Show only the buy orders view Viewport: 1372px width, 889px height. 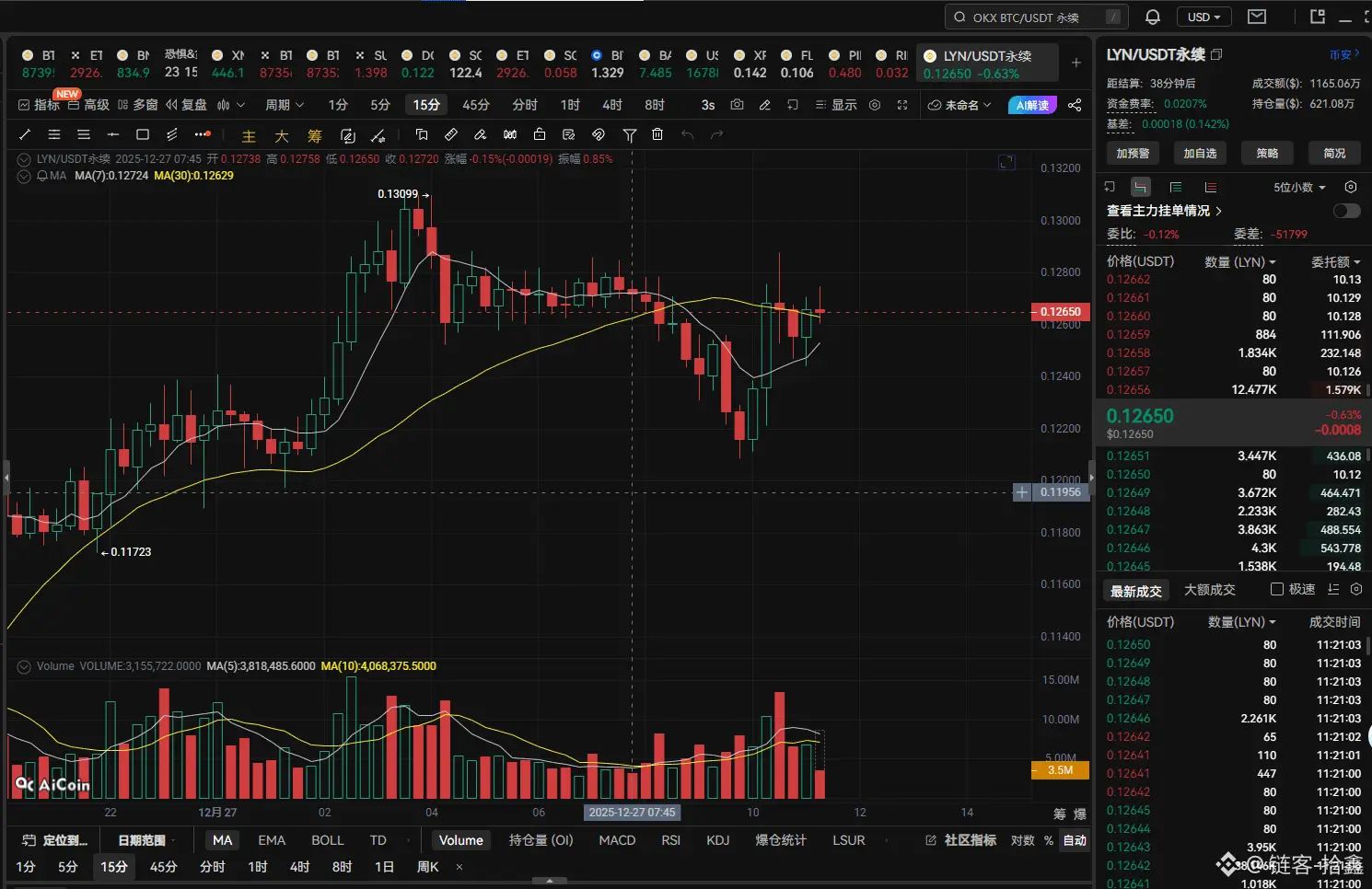(1176, 187)
